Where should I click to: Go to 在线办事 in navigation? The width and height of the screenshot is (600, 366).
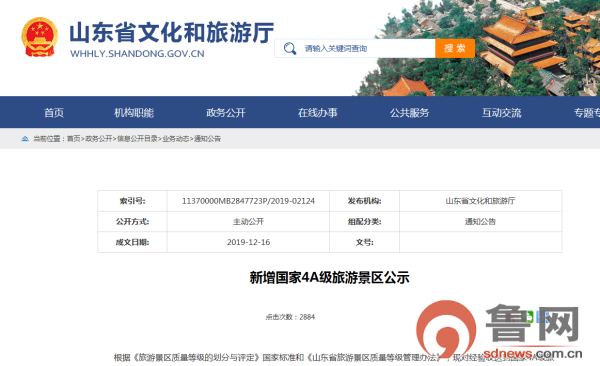tap(318, 113)
